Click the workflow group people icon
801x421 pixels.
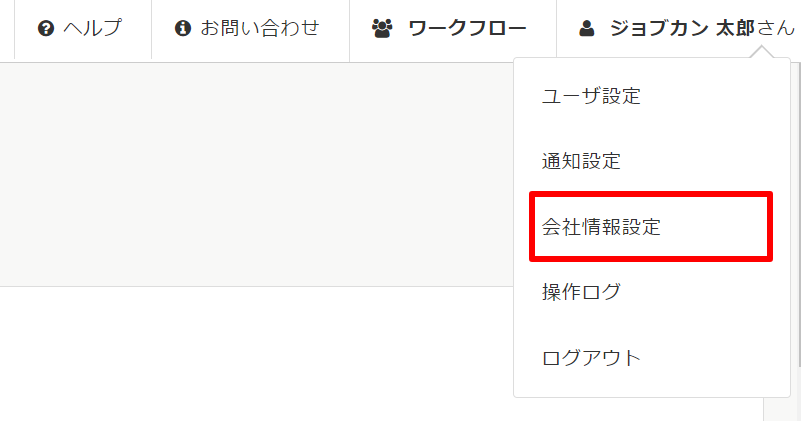click(x=382, y=29)
